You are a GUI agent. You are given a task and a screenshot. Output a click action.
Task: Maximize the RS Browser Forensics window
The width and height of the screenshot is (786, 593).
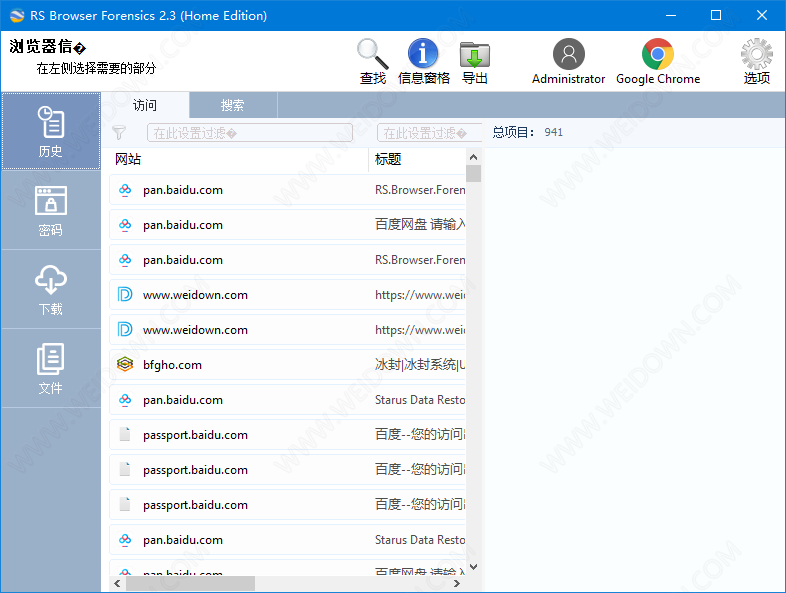point(716,16)
